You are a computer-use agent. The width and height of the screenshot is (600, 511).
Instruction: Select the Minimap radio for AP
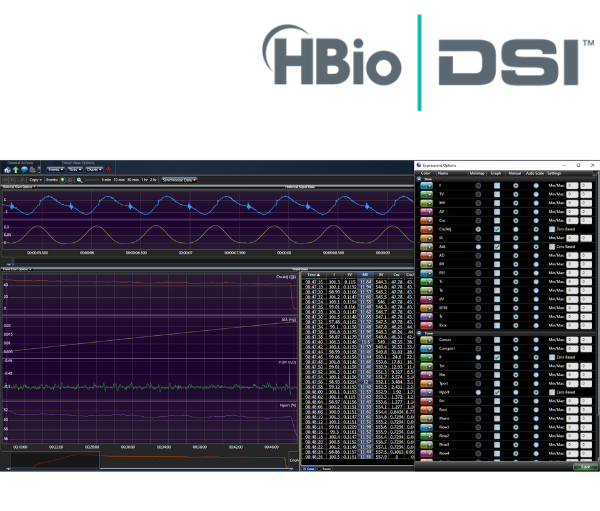(477, 211)
